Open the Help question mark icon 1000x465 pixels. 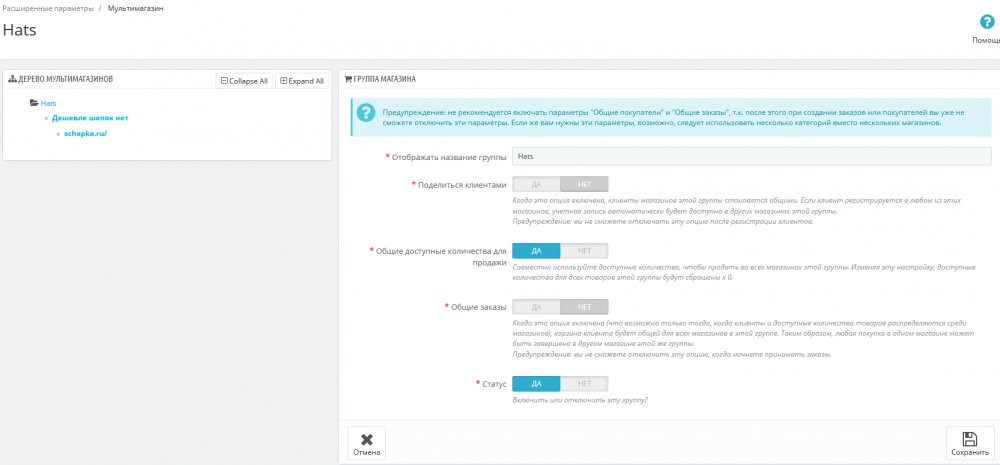click(987, 22)
